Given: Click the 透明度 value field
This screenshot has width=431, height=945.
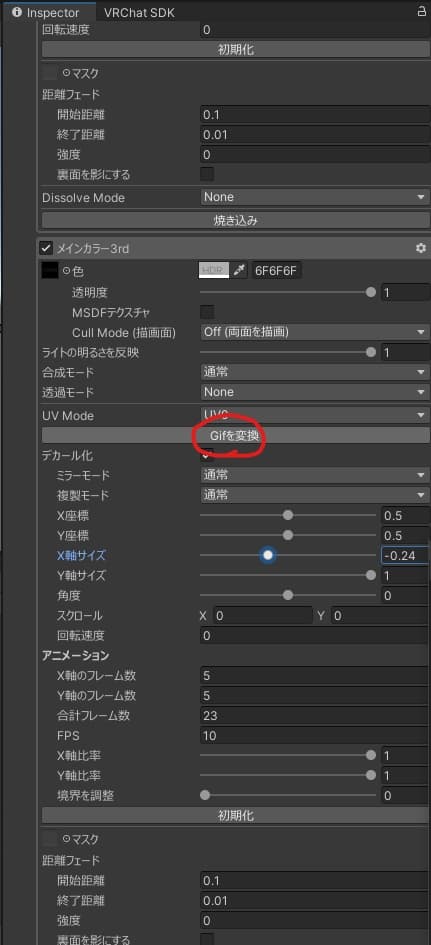Looking at the screenshot, I should (x=405, y=292).
